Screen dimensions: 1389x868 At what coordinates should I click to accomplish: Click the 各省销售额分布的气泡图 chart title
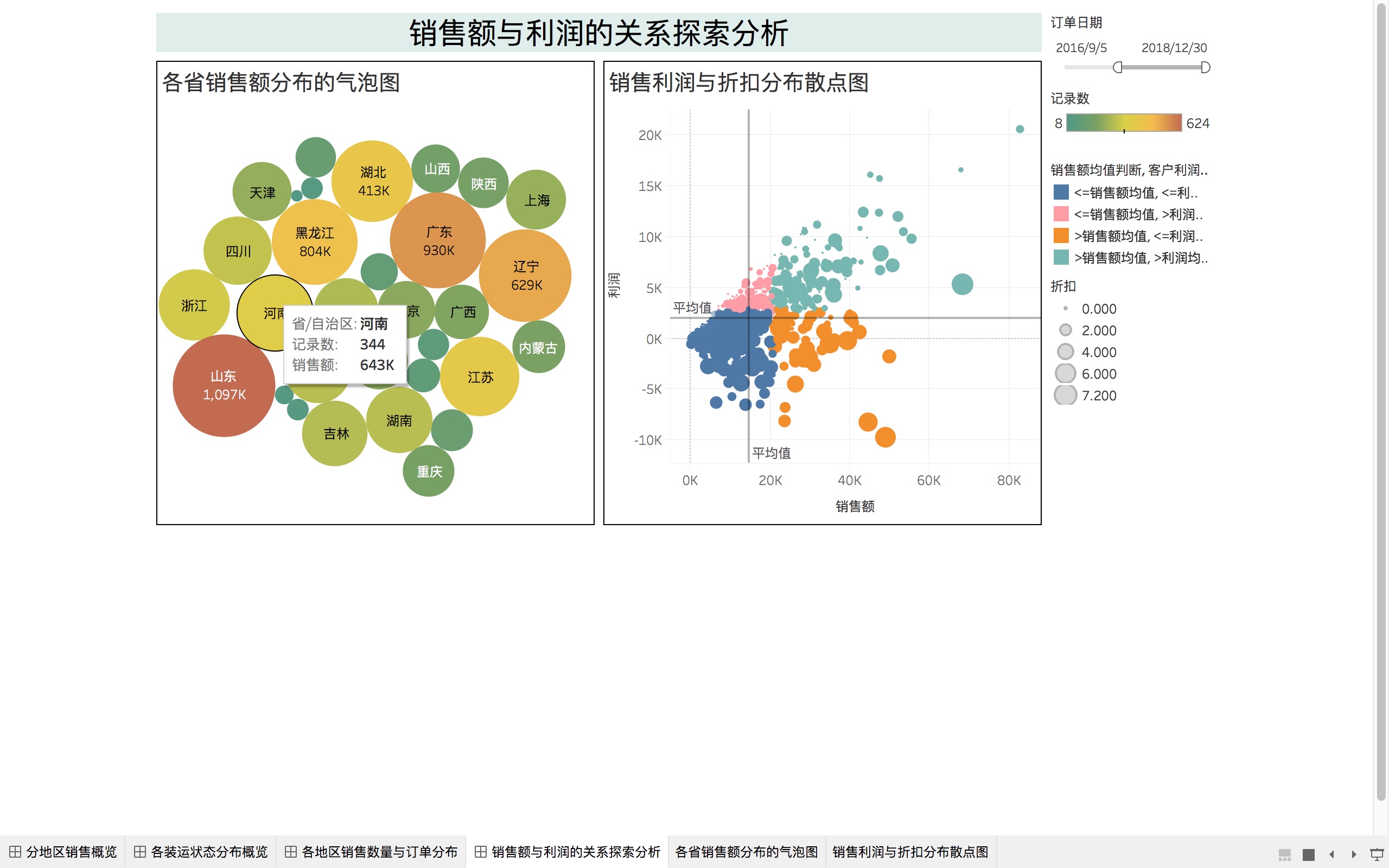281,82
